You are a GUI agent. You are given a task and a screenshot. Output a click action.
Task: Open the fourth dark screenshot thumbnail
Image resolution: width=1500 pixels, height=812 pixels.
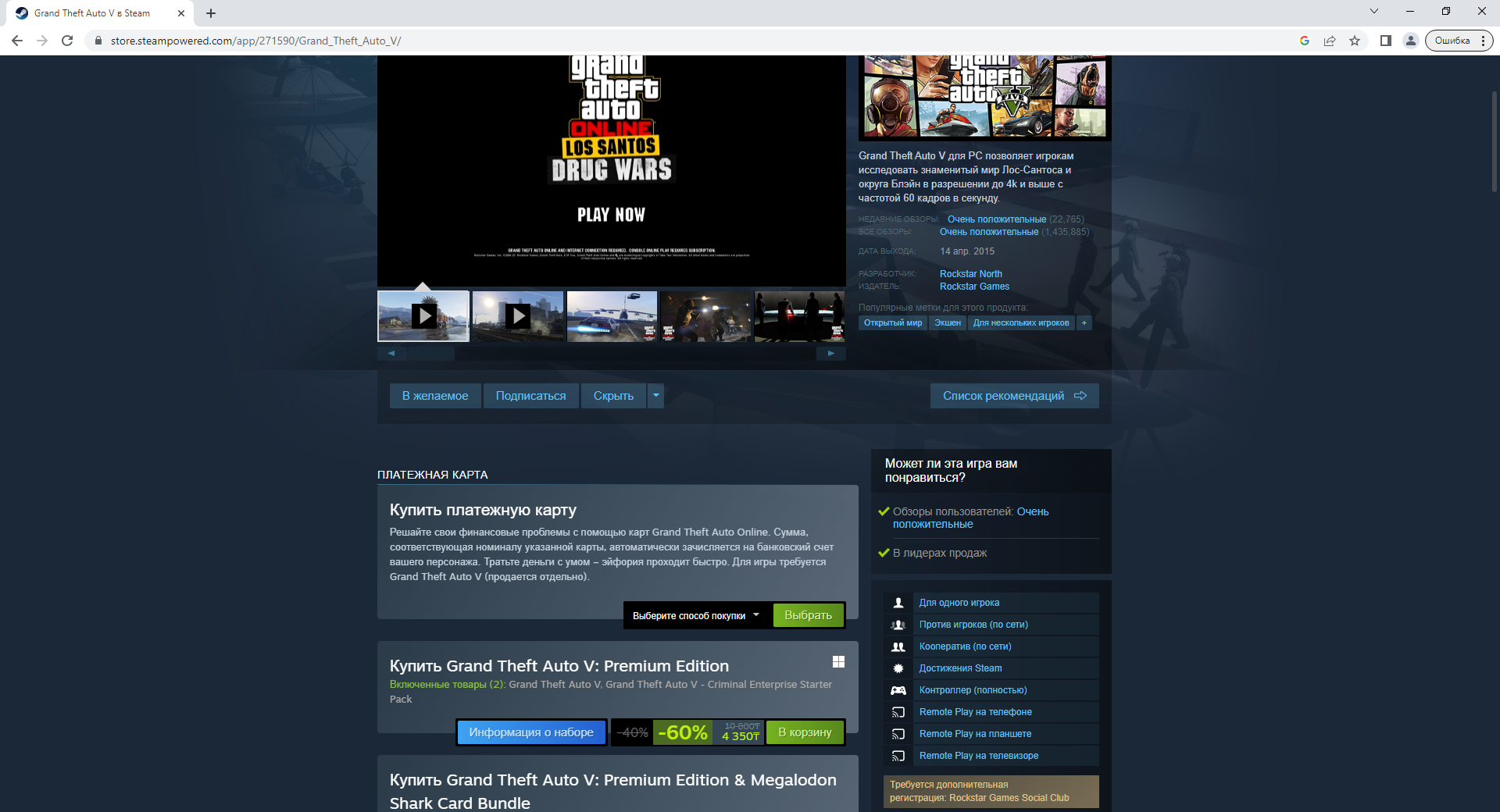(706, 316)
